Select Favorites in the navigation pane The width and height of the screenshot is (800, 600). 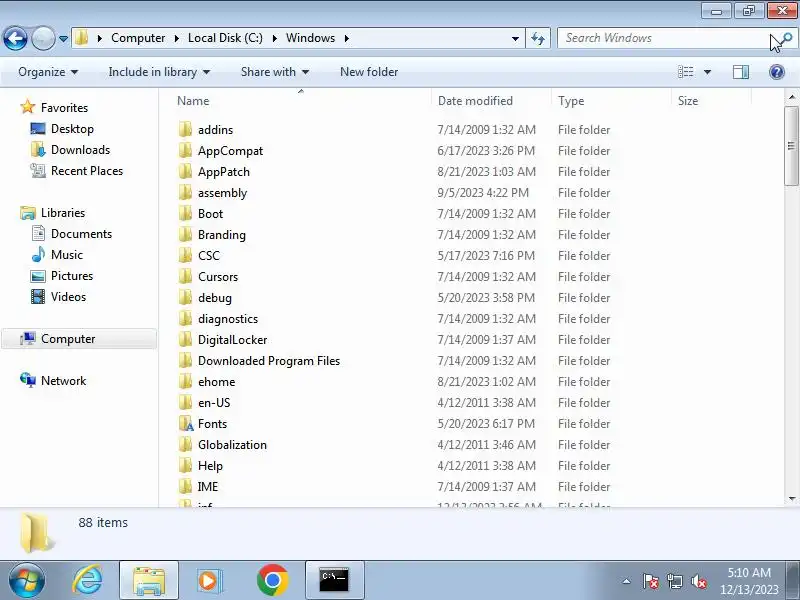(x=64, y=108)
